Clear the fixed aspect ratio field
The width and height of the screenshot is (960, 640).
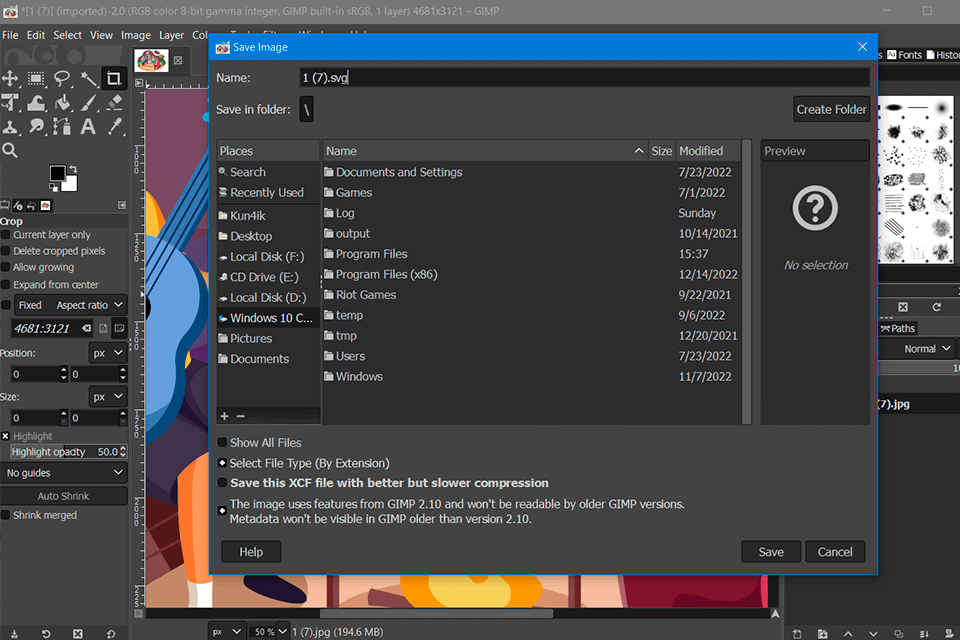pyautogui.click(x=86, y=328)
